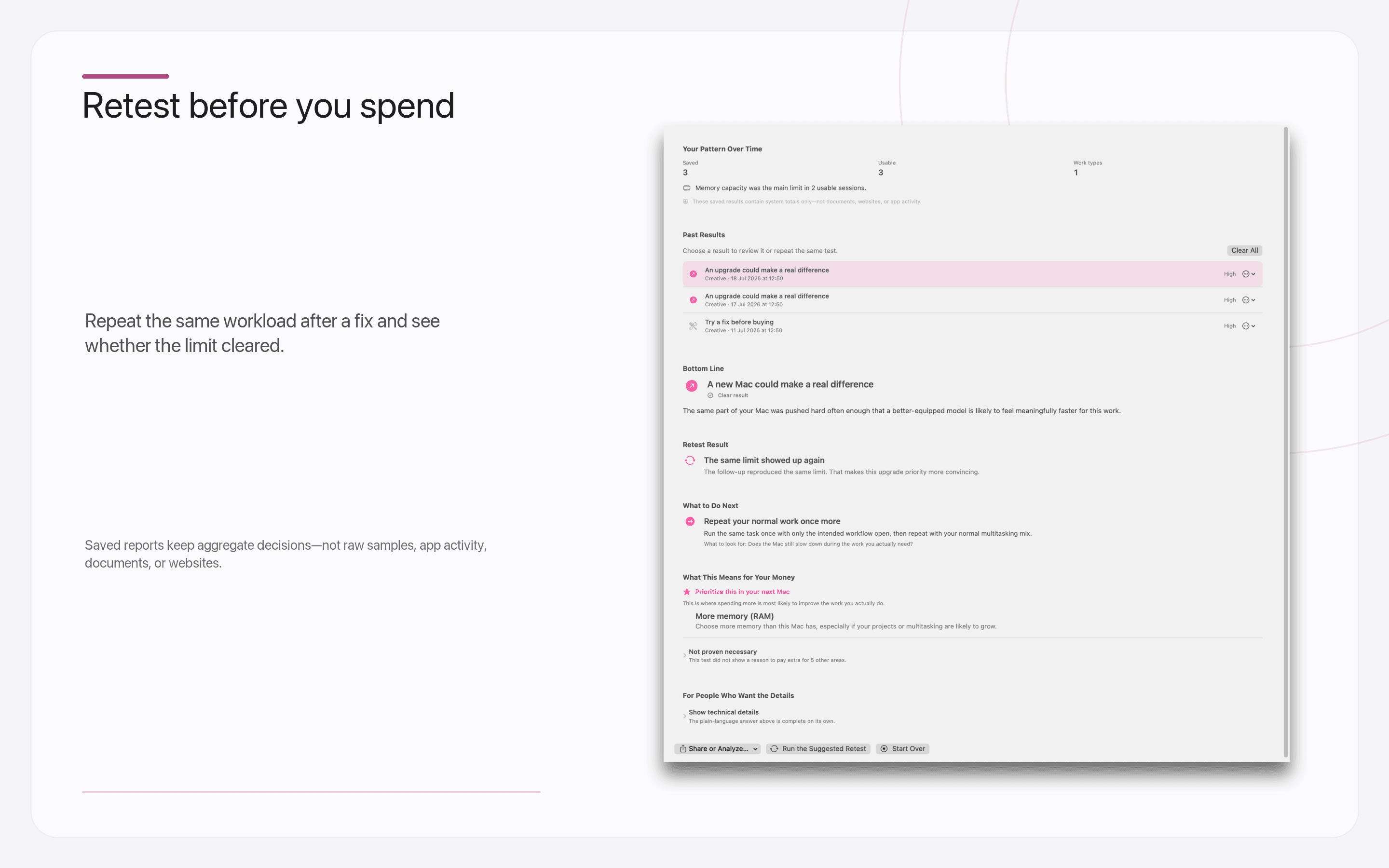1389x868 pixels.
Task: Expand the 'Not proven necessary' section
Action: (x=685, y=656)
